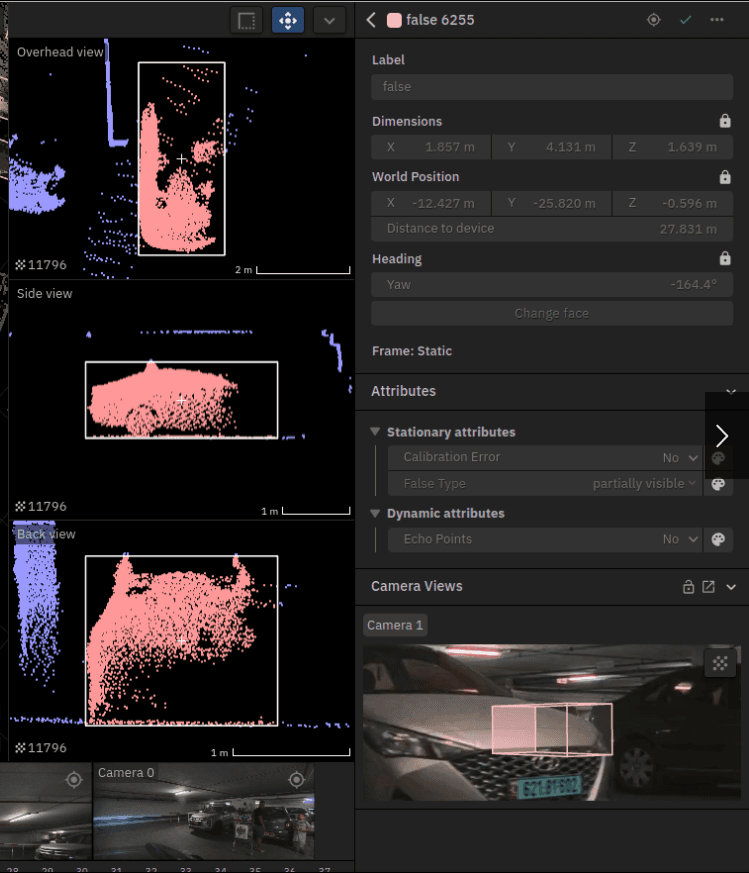
Task: Click the Back view label
Action: pos(46,534)
